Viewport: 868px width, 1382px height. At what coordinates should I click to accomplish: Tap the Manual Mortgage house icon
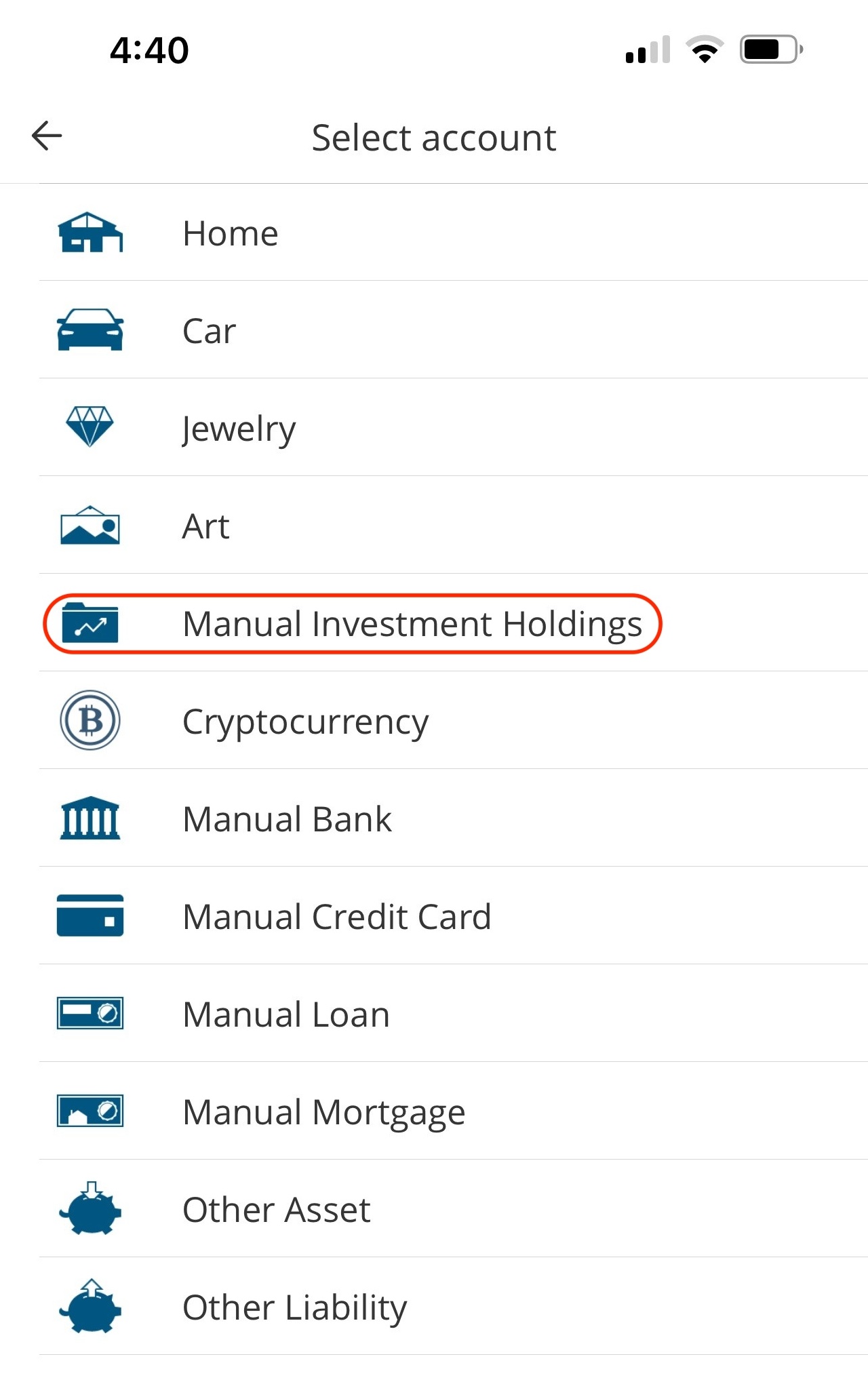click(90, 1111)
